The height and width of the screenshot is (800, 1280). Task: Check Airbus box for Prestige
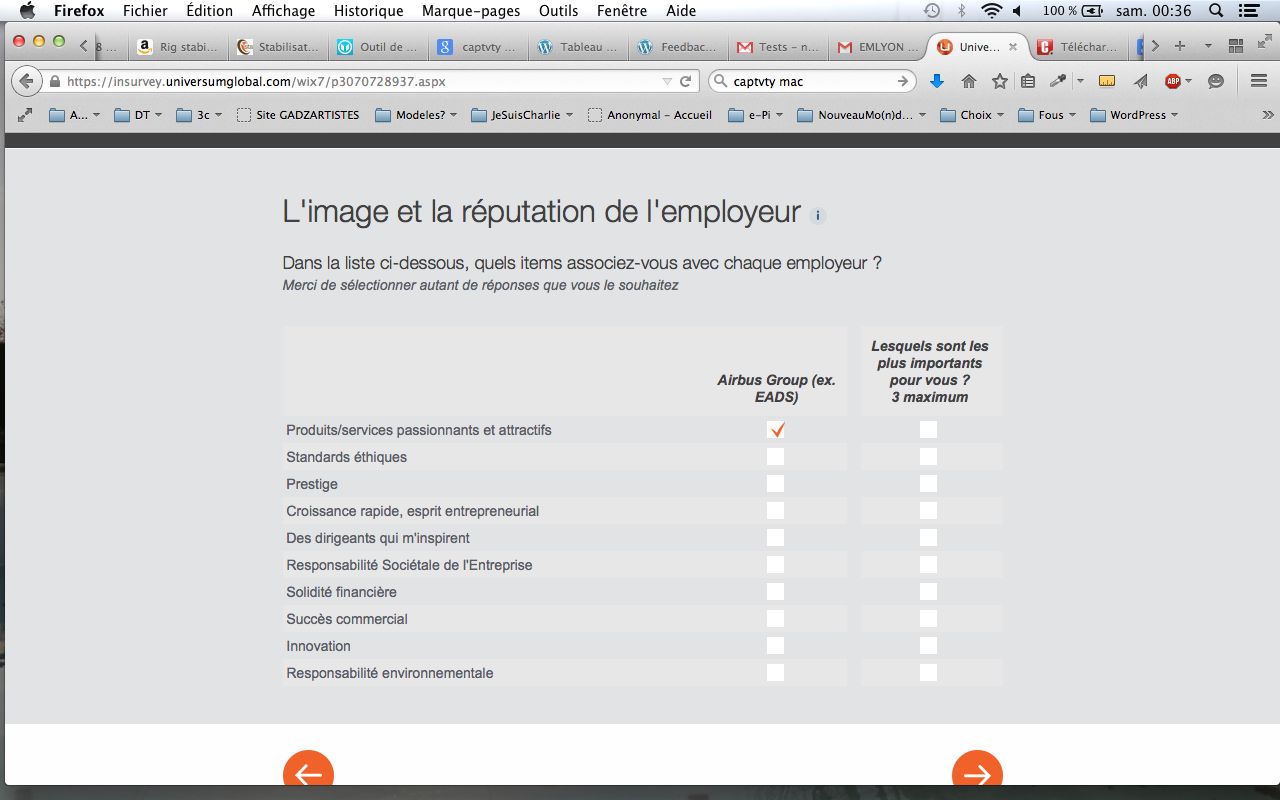tap(776, 484)
